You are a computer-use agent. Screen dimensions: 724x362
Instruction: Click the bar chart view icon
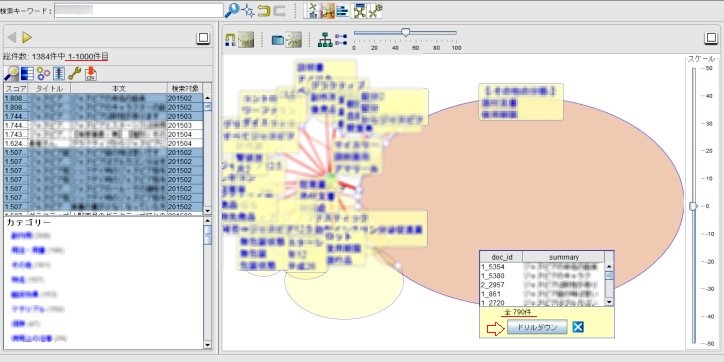(342, 11)
